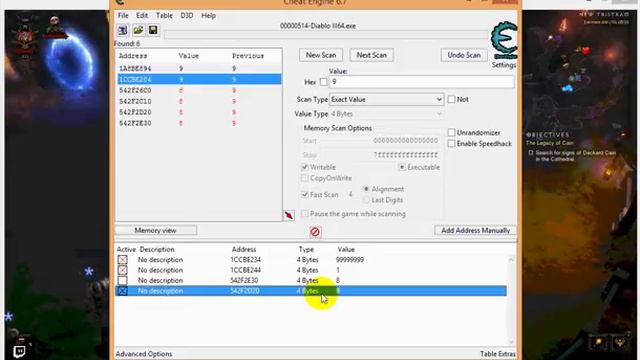640x360 pixels.
Task: Click the process name 00000514-Diablo III64.exe
Action: click(318, 26)
